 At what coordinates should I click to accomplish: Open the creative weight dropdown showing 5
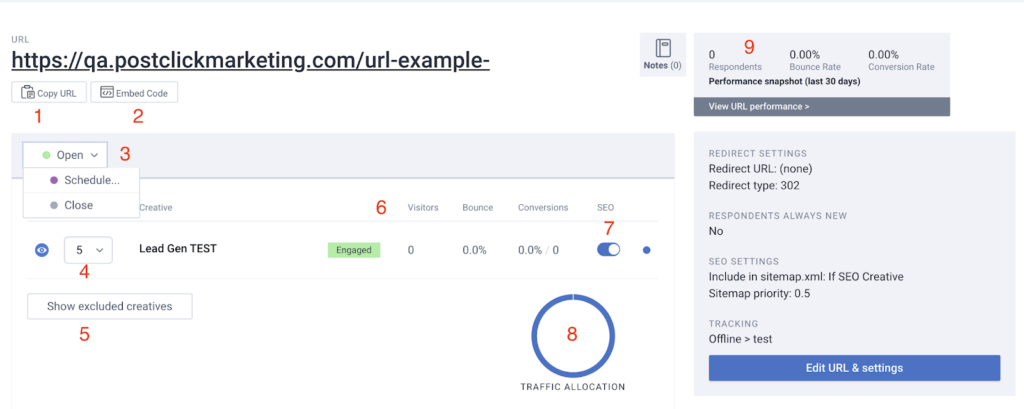pyautogui.click(x=87, y=250)
